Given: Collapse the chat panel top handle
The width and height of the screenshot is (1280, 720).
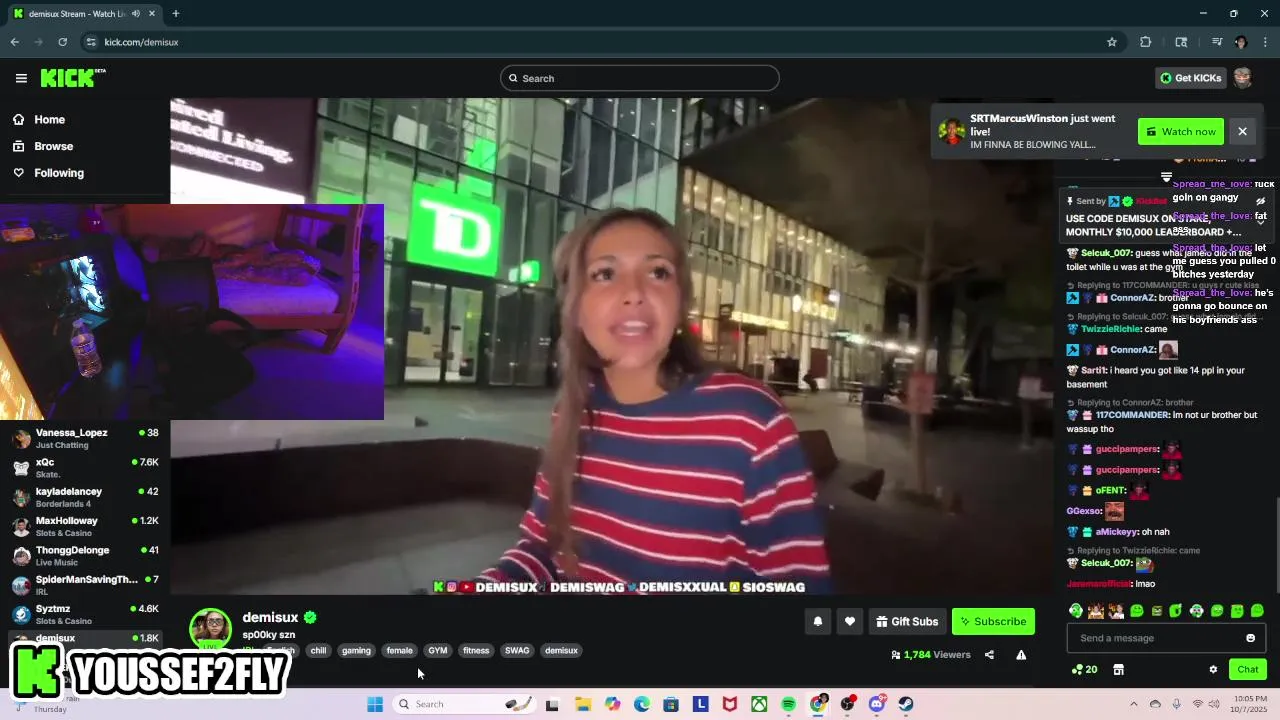Looking at the screenshot, I should (1166, 177).
